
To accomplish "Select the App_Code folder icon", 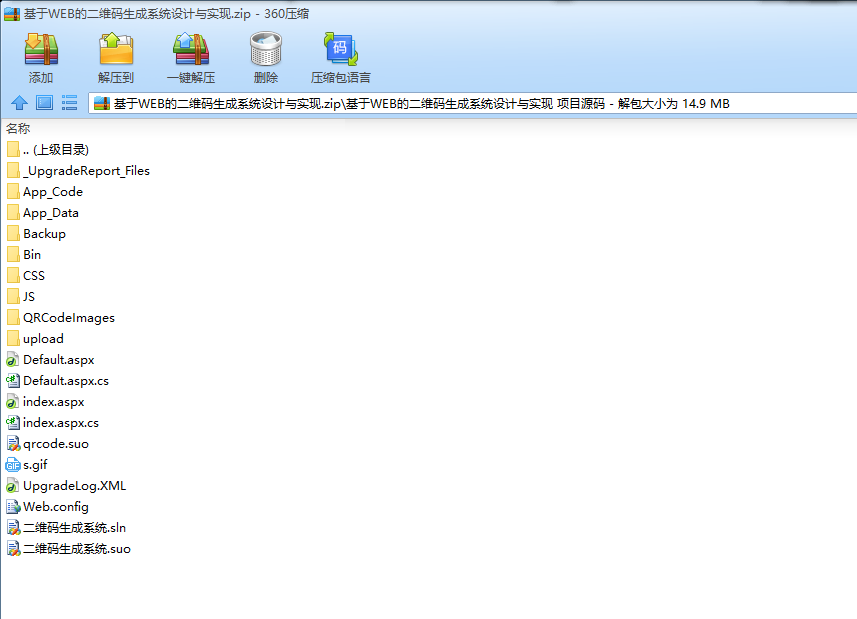I will (14, 192).
